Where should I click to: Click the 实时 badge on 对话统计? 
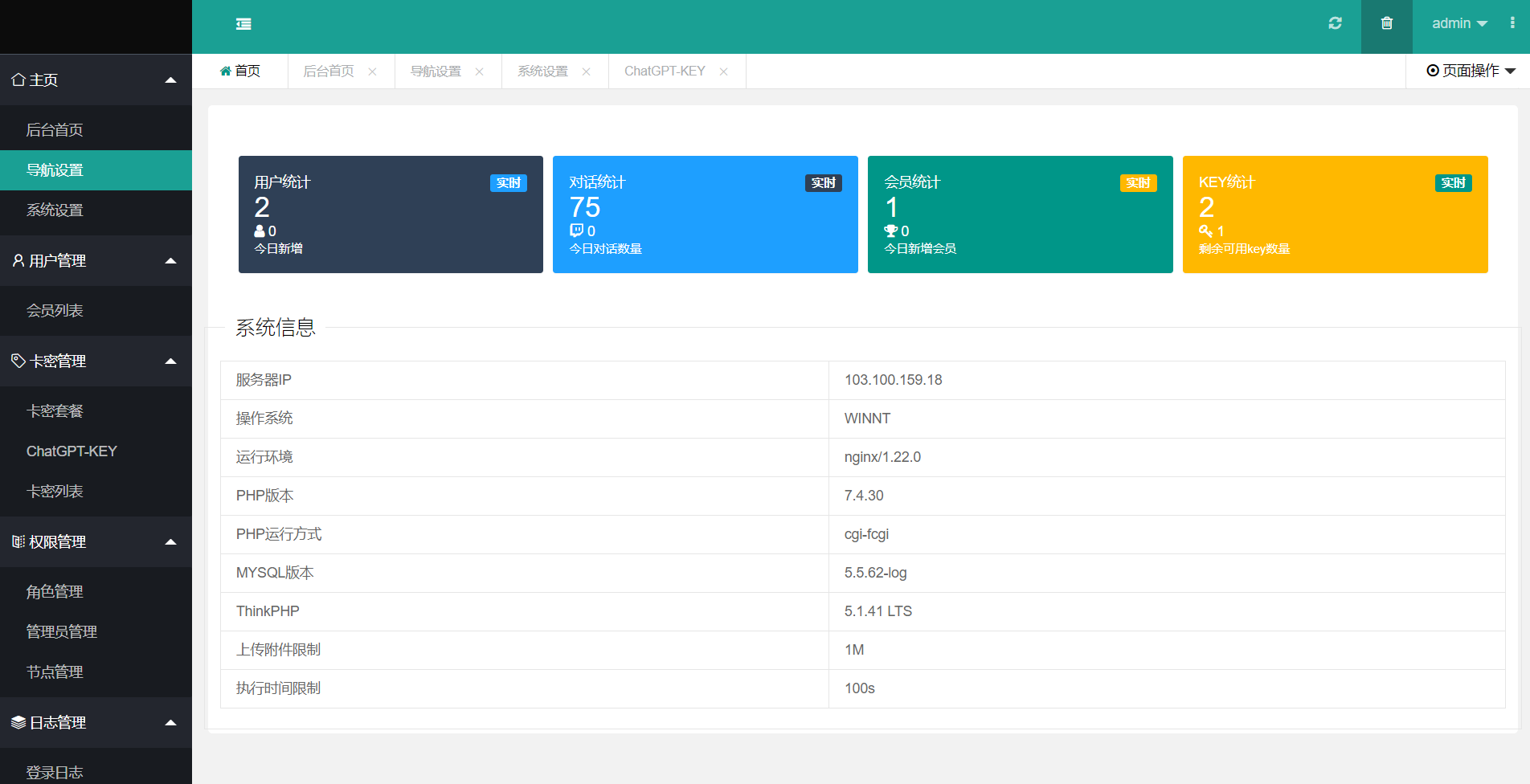coord(824,183)
